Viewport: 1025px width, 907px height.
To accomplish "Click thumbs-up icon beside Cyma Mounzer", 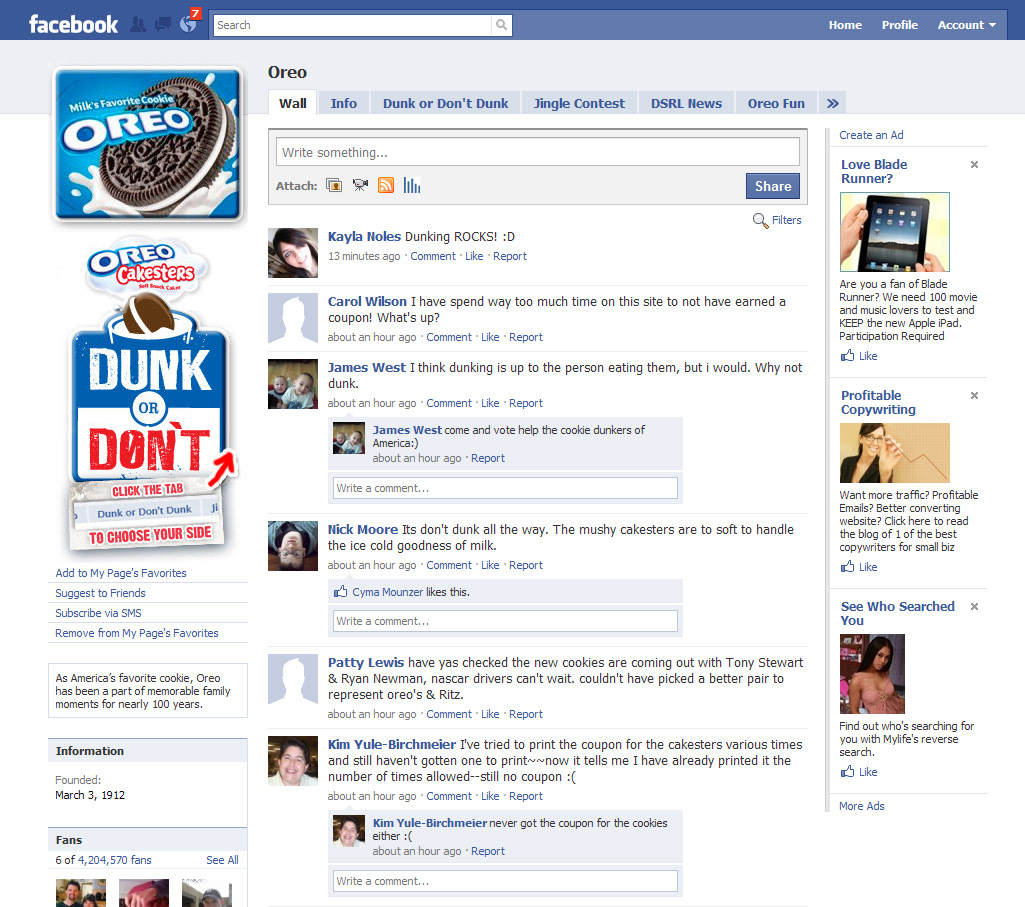I will (341, 592).
